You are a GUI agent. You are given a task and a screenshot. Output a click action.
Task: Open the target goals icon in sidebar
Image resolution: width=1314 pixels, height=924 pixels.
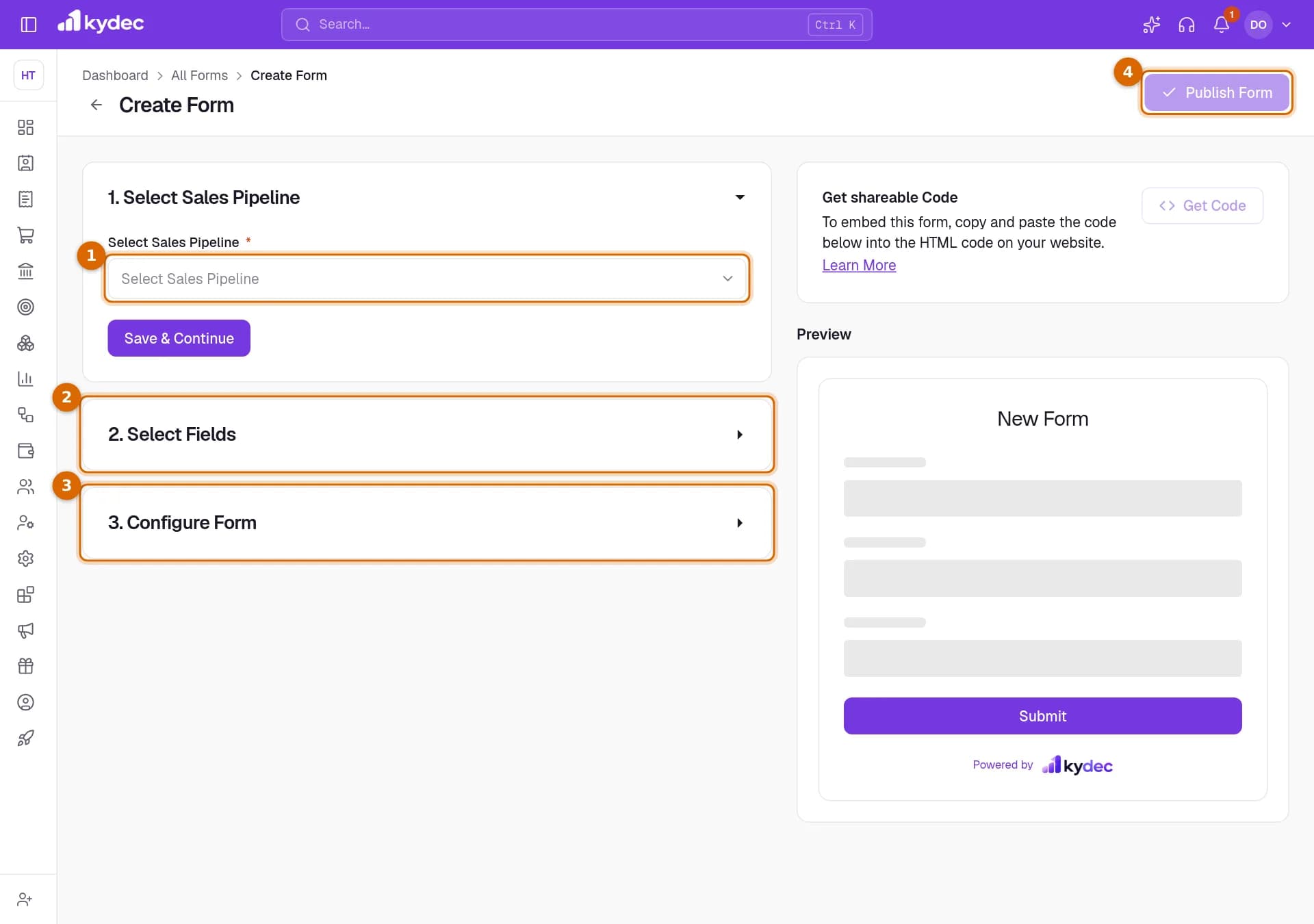tap(25, 307)
